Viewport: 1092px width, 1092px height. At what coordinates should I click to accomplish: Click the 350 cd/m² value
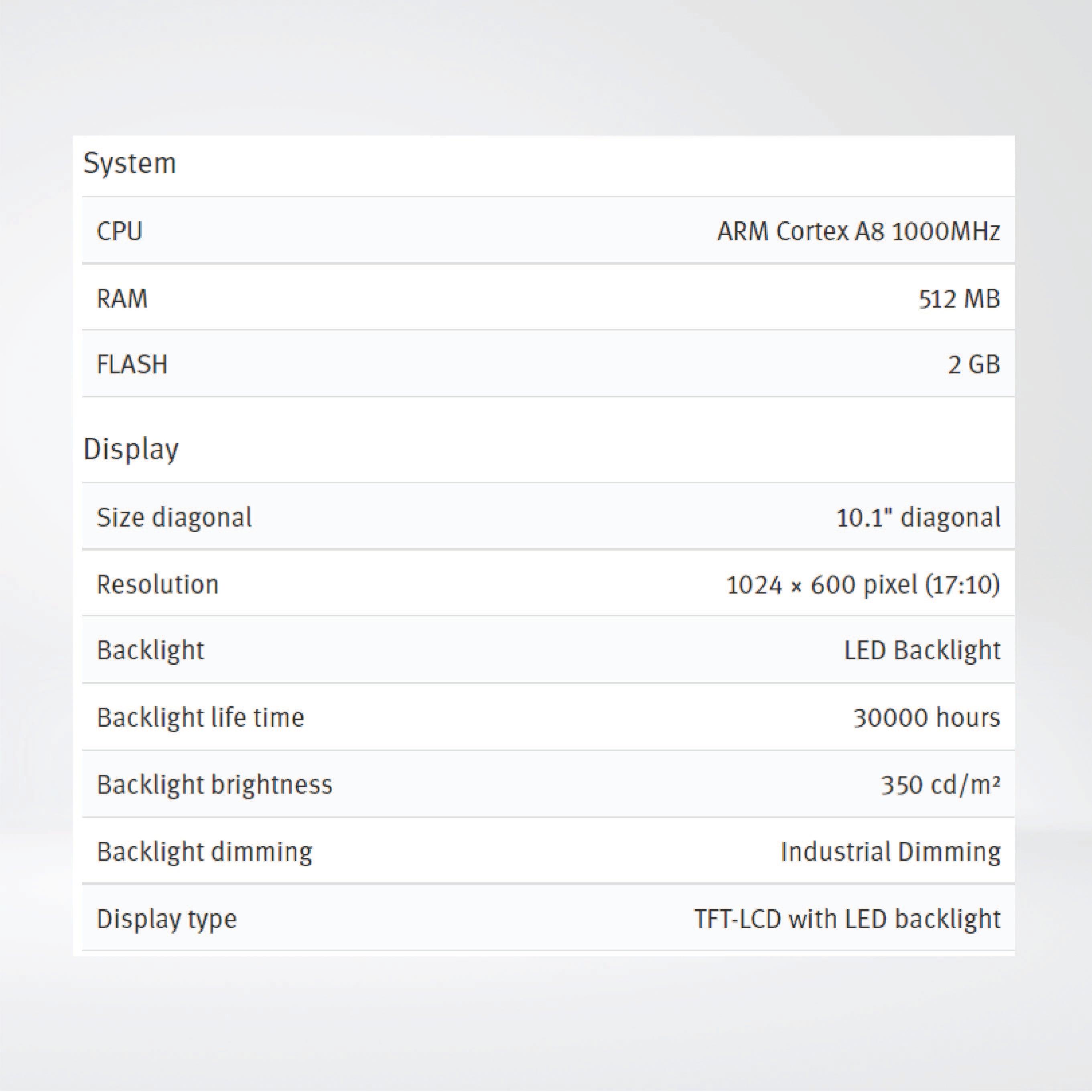pyautogui.click(x=940, y=784)
